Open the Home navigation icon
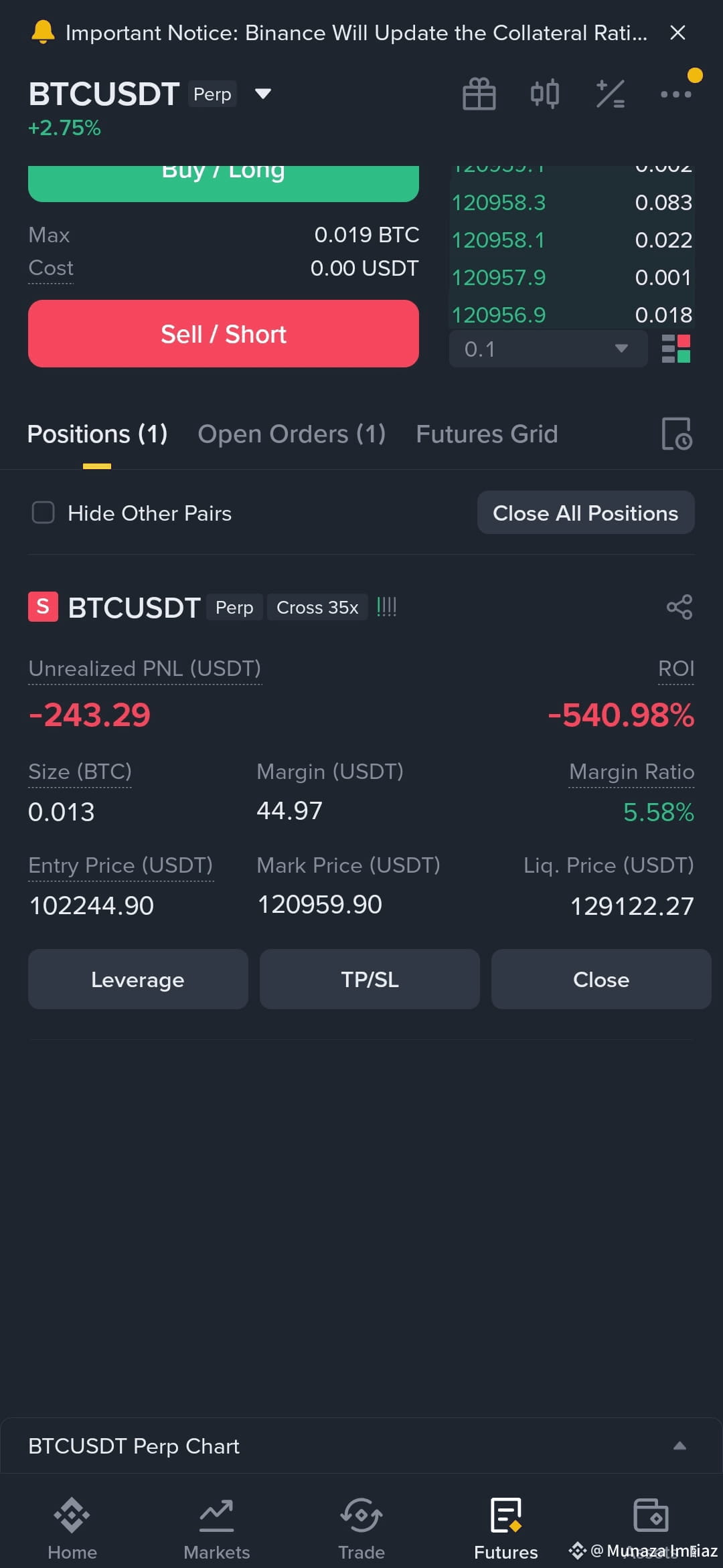This screenshot has height=1568, width=723. (72, 1516)
